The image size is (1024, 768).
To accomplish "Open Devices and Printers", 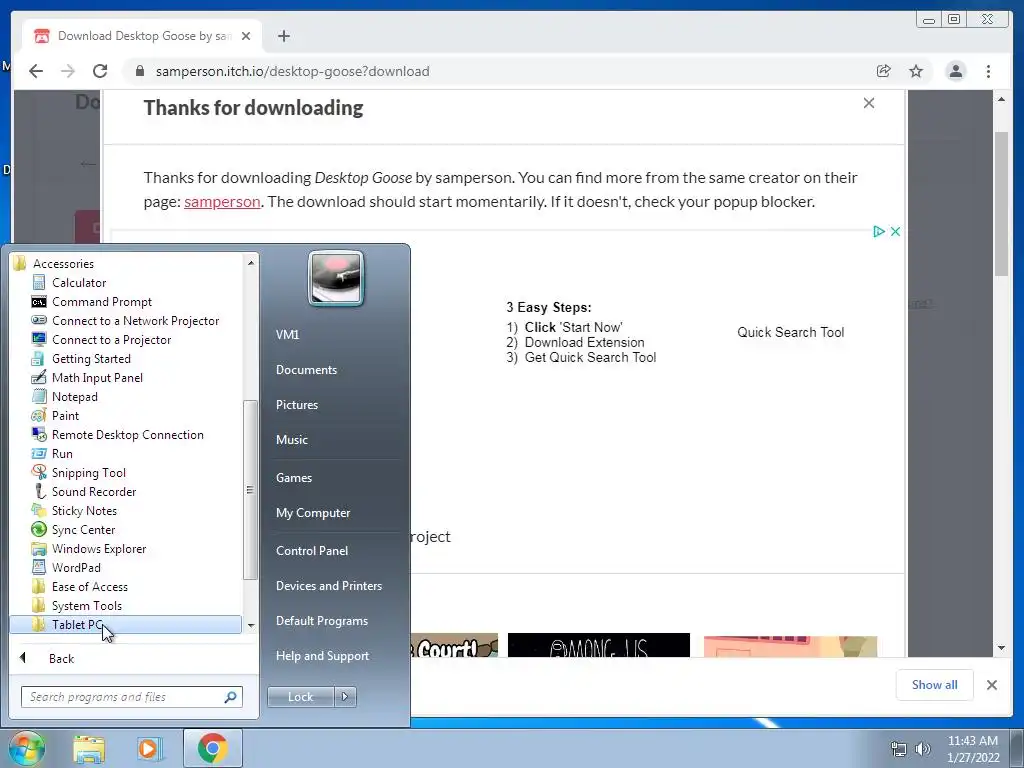I will pyautogui.click(x=328, y=586).
